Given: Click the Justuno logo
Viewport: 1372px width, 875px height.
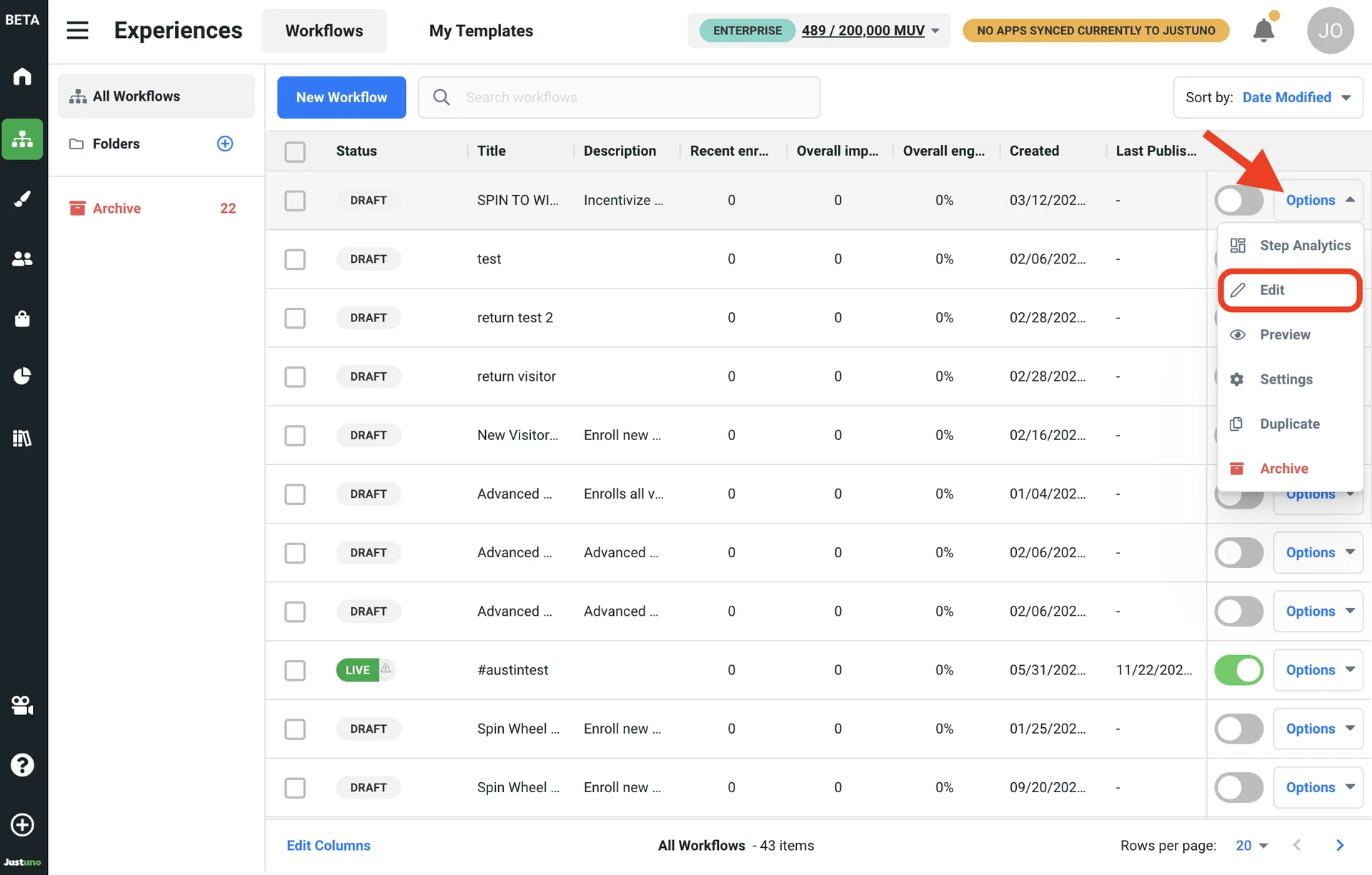Looking at the screenshot, I should [x=22, y=862].
